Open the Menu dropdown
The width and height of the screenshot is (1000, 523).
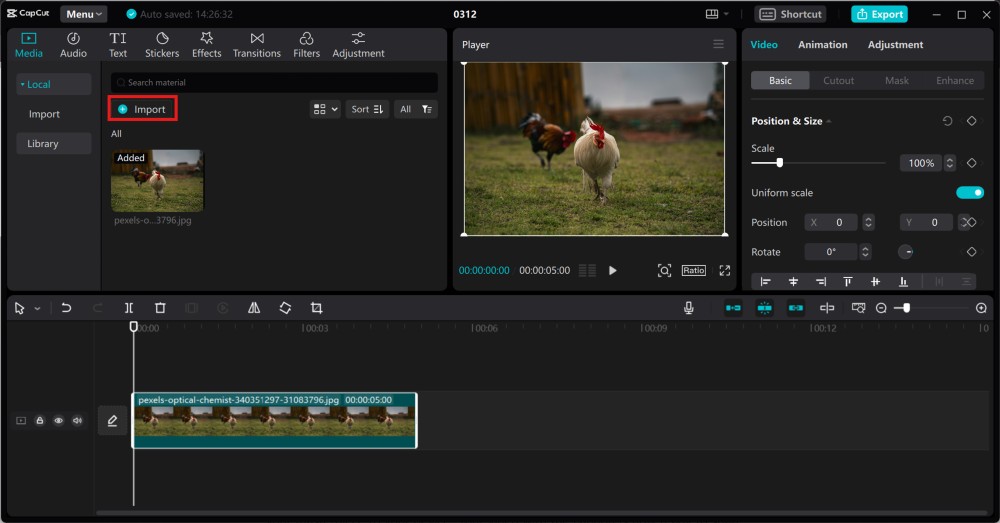click(84, 14)
